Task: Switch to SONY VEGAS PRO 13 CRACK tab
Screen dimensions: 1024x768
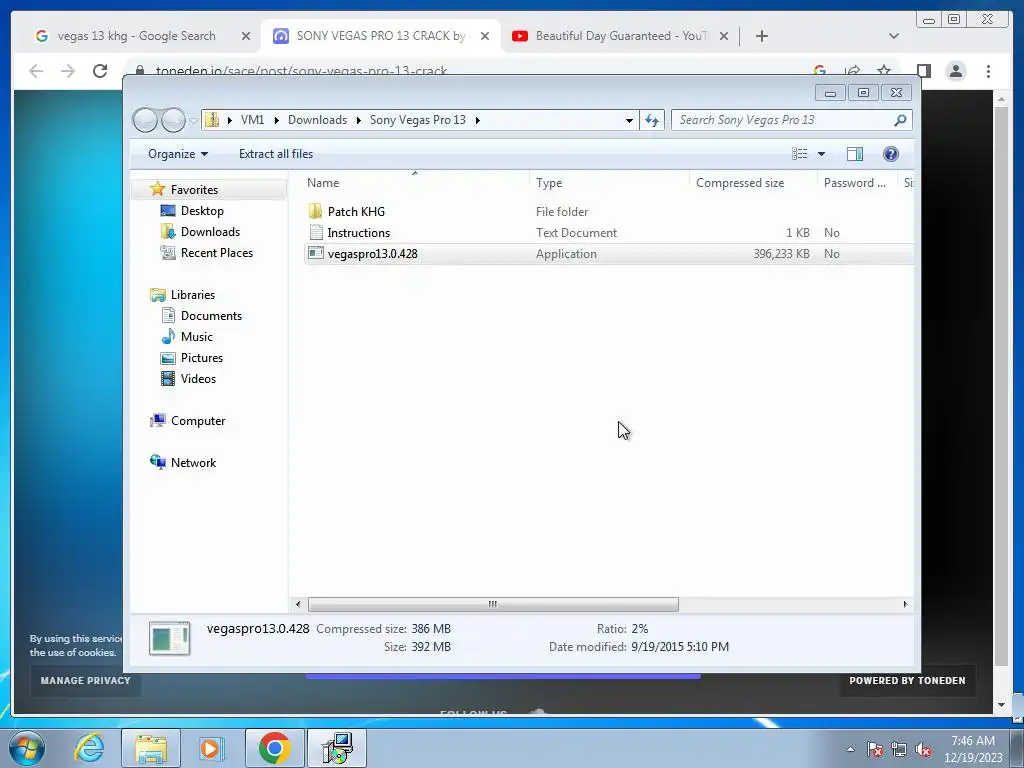Action: click(x=381, y=36)
